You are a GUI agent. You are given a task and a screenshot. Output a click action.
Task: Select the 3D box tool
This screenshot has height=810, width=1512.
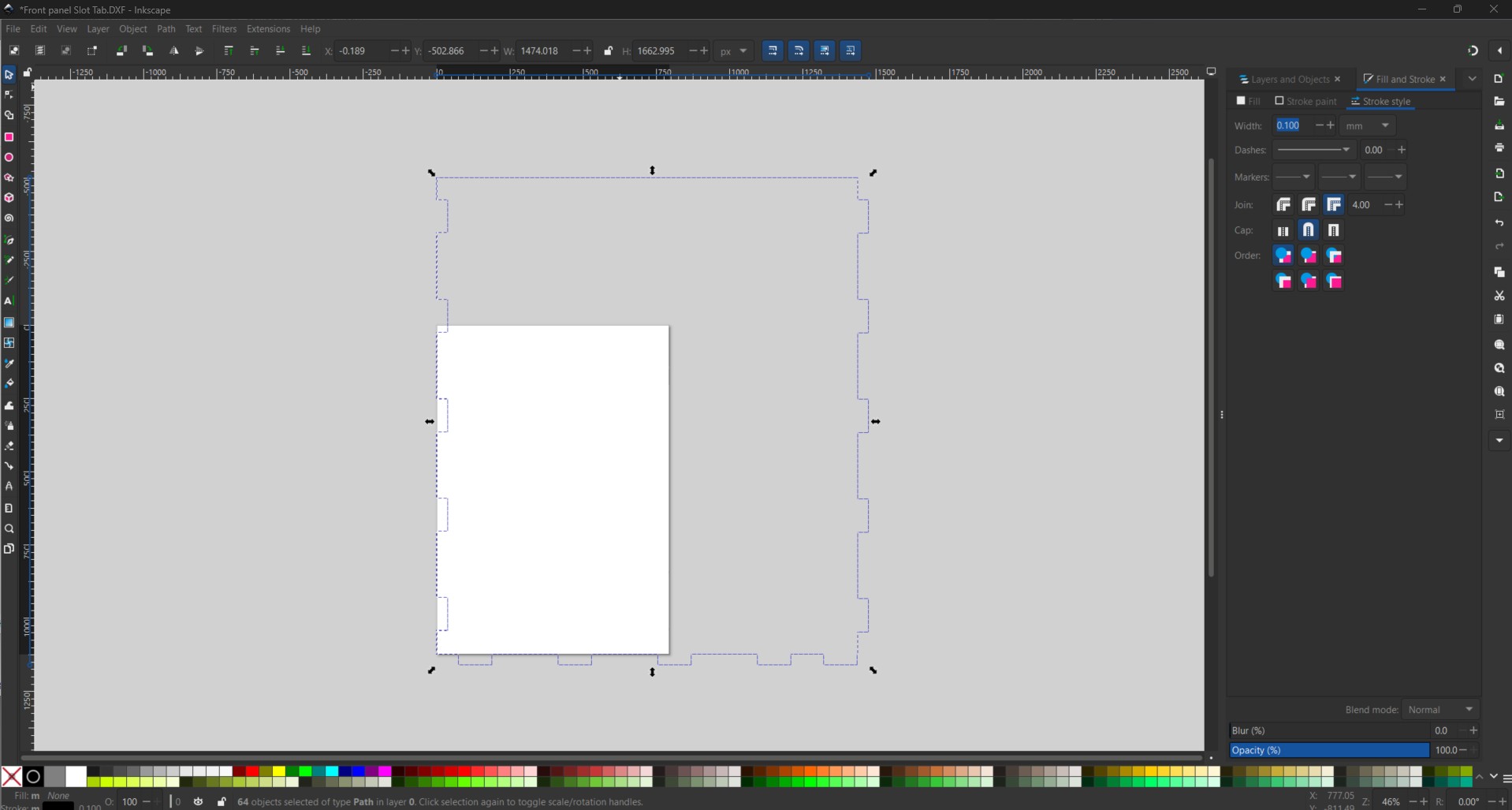[x=9, y=198]
